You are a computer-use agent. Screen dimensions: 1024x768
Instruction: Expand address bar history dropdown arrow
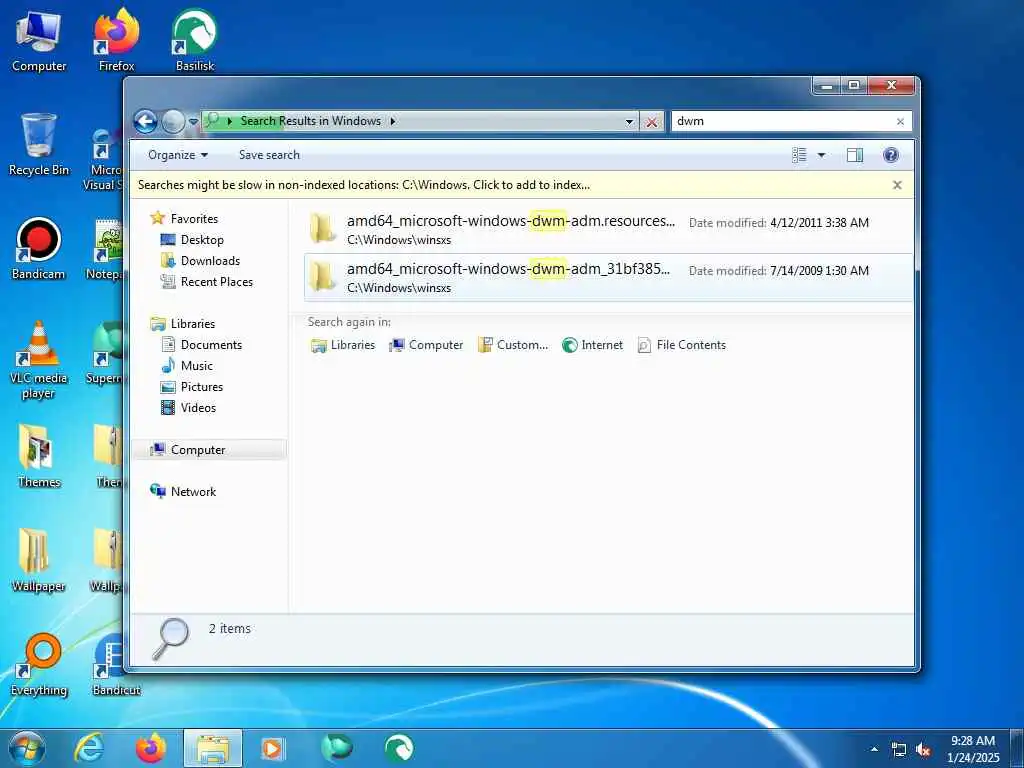629,121
